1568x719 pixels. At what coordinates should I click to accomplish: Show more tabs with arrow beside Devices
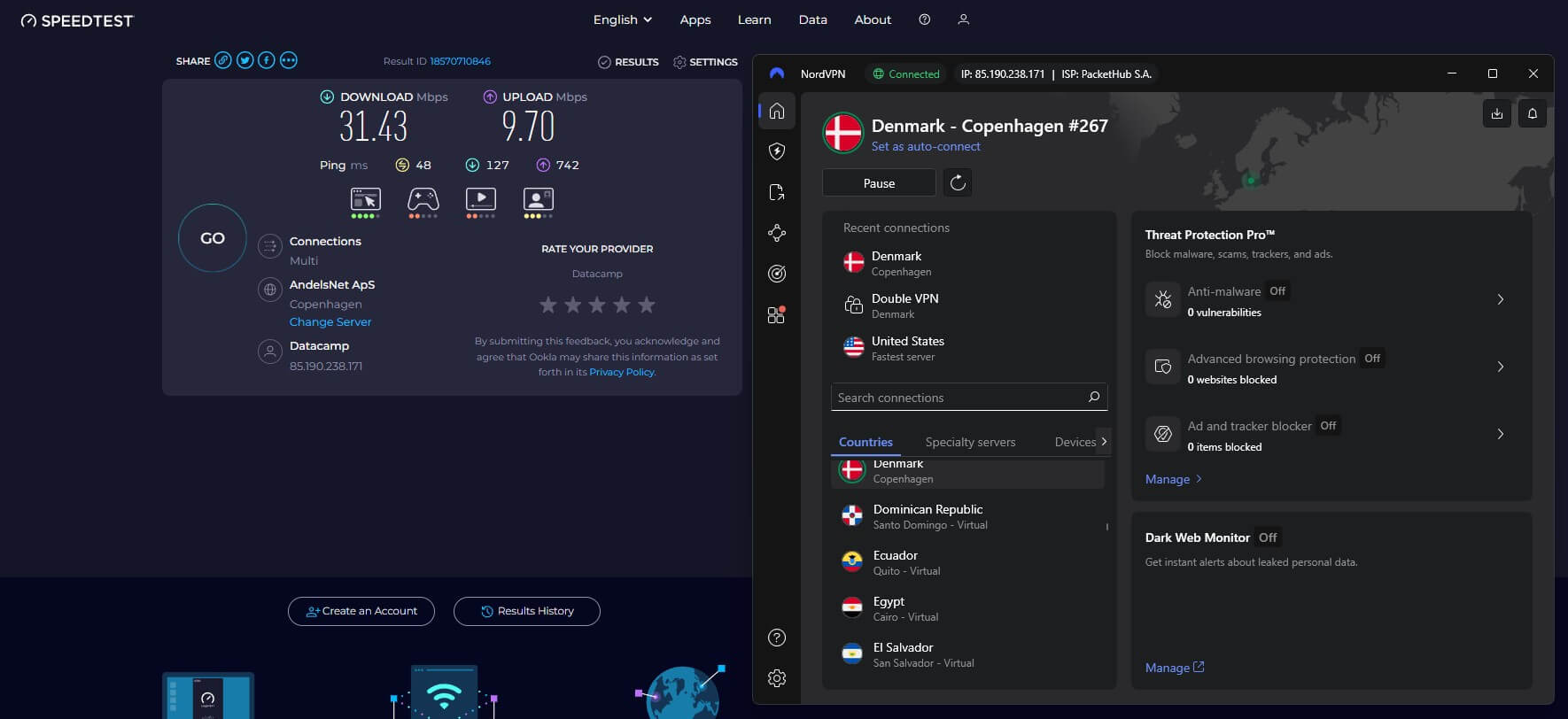pyautogui.click(x=1104, y=441)
